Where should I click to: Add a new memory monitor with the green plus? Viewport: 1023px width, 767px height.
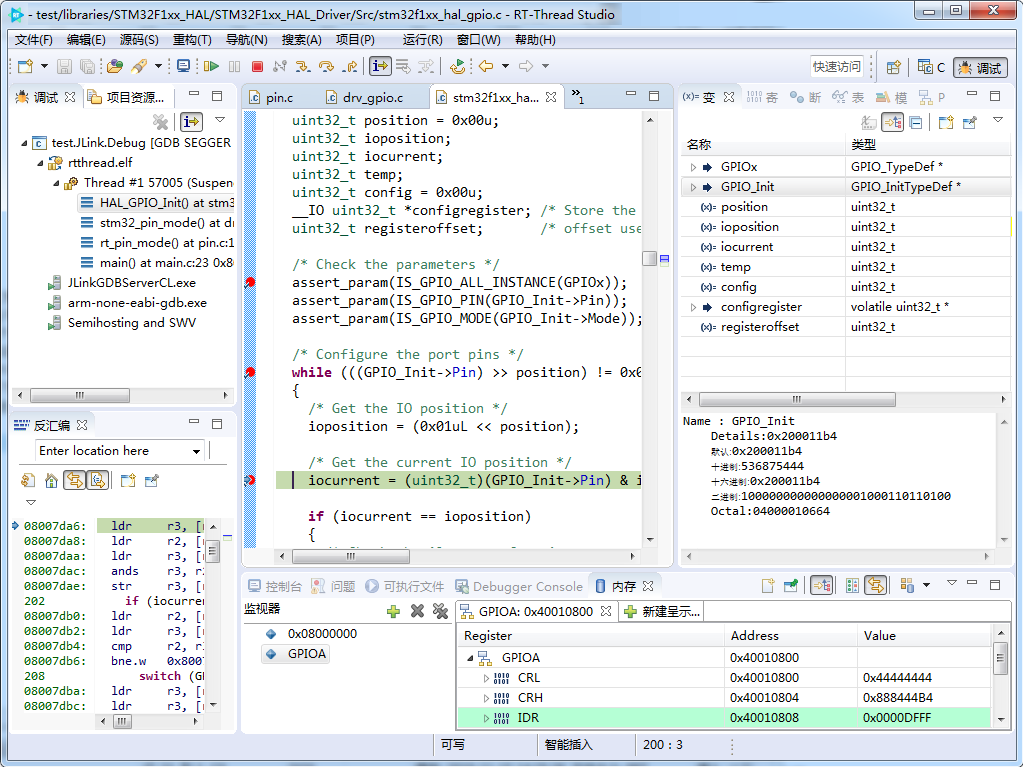[x=394, y=611]
